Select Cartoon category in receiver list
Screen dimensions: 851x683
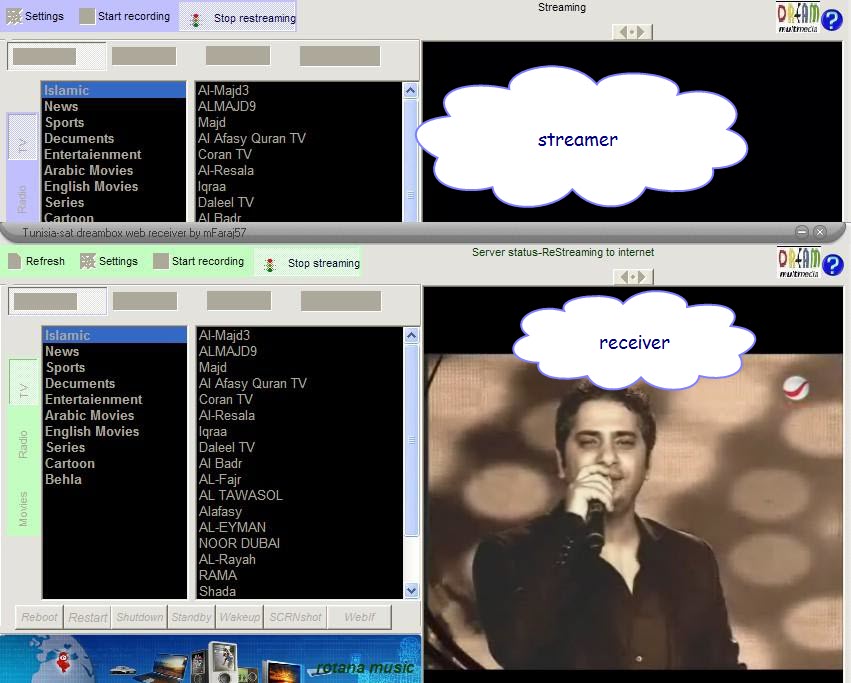click(115, 464)
